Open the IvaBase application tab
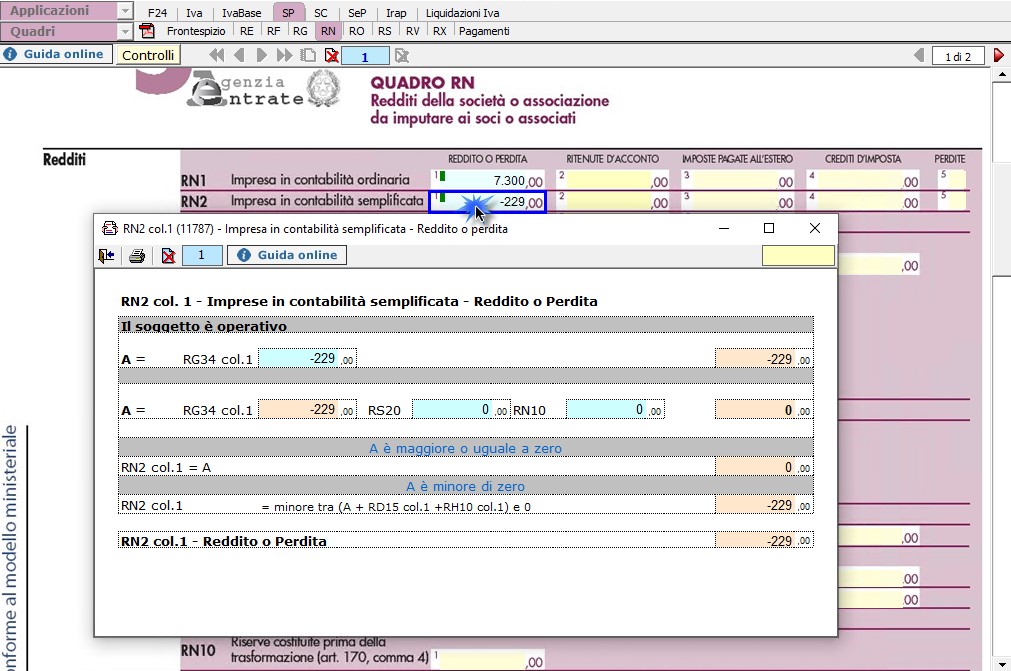1011x671 pixels. (242, 13)
